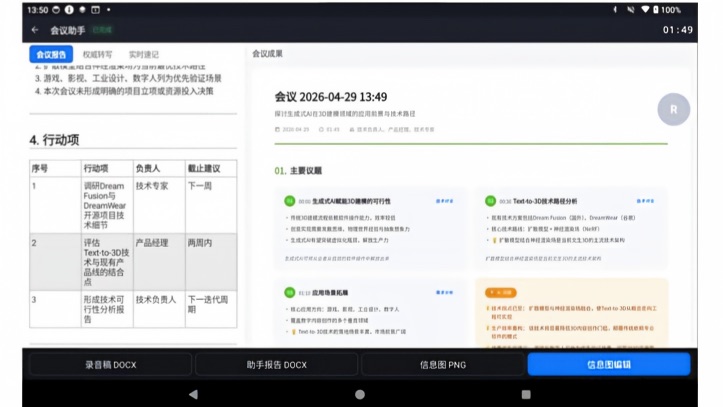723x407 pixels.
Task: Click the blue link on the 应用场景拓展 card
Action: pyautogui.click(x=444, y=292)
